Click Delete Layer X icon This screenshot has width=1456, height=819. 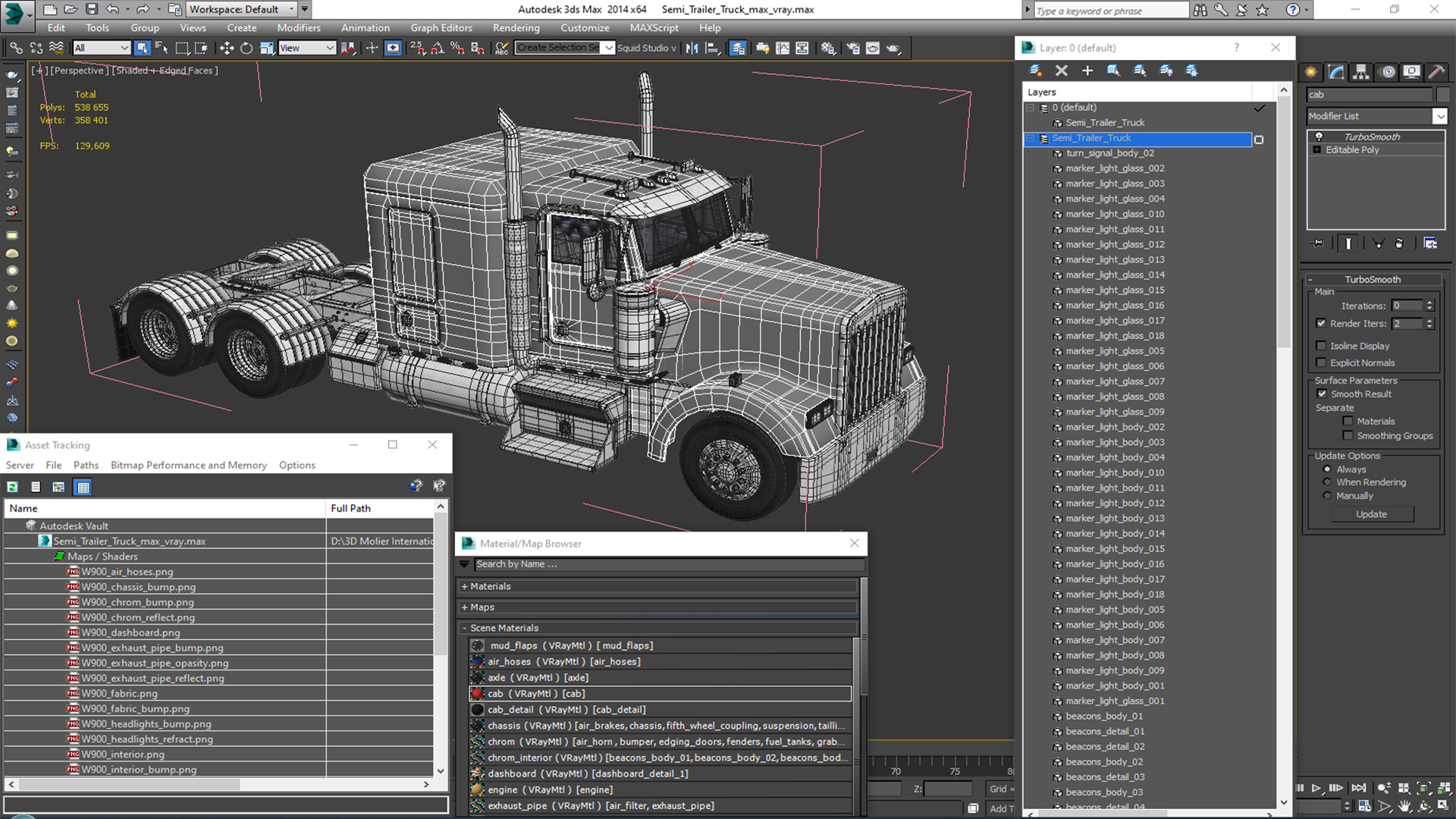pos(1061,71)
